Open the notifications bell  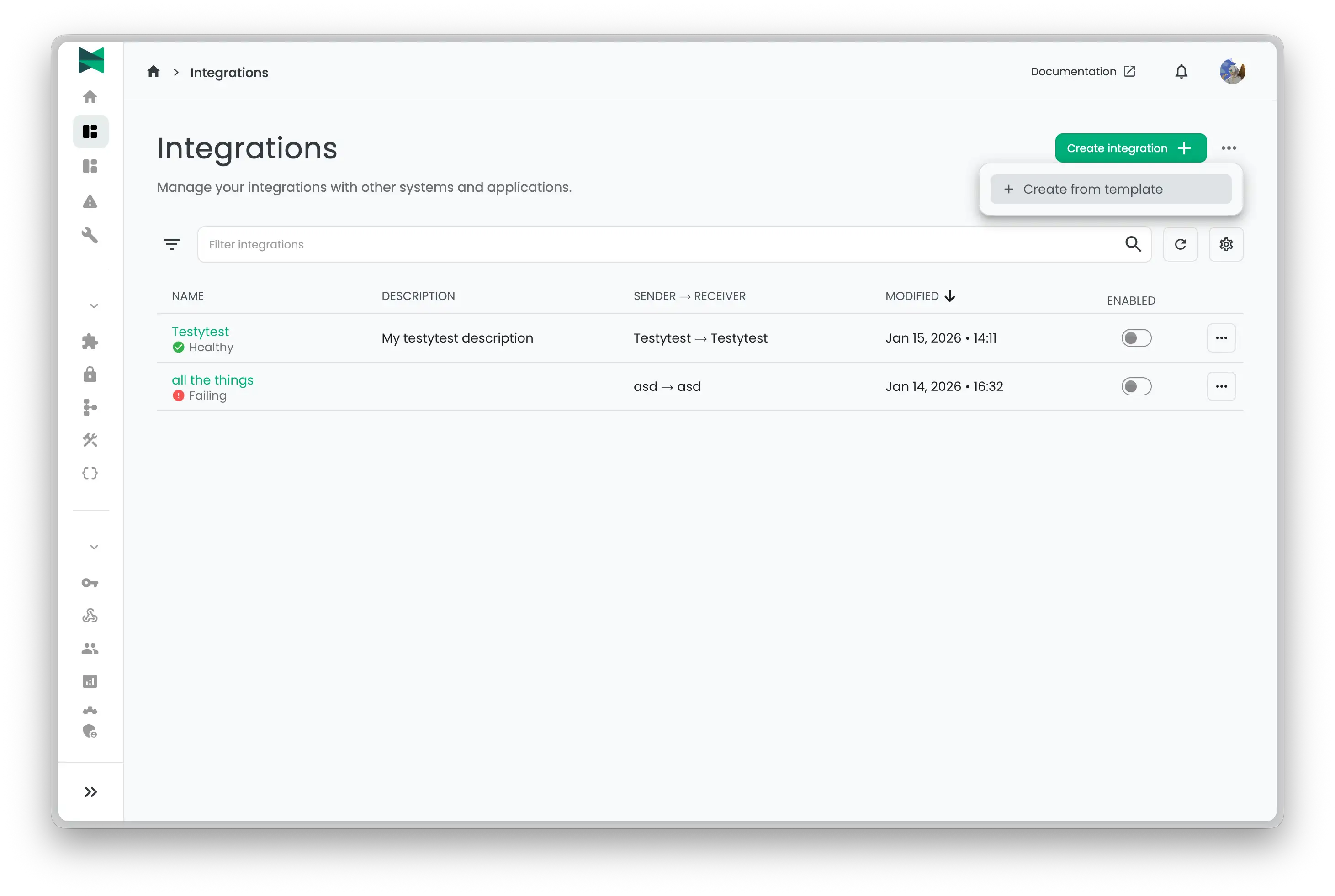(x=1181, y=71)
